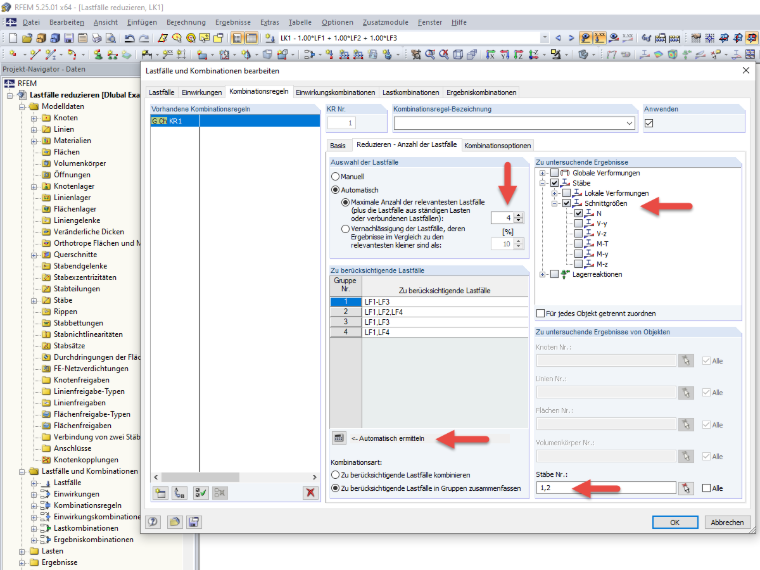
Task: Delete combination rule with red X
Action: click(x=310, y=493)
